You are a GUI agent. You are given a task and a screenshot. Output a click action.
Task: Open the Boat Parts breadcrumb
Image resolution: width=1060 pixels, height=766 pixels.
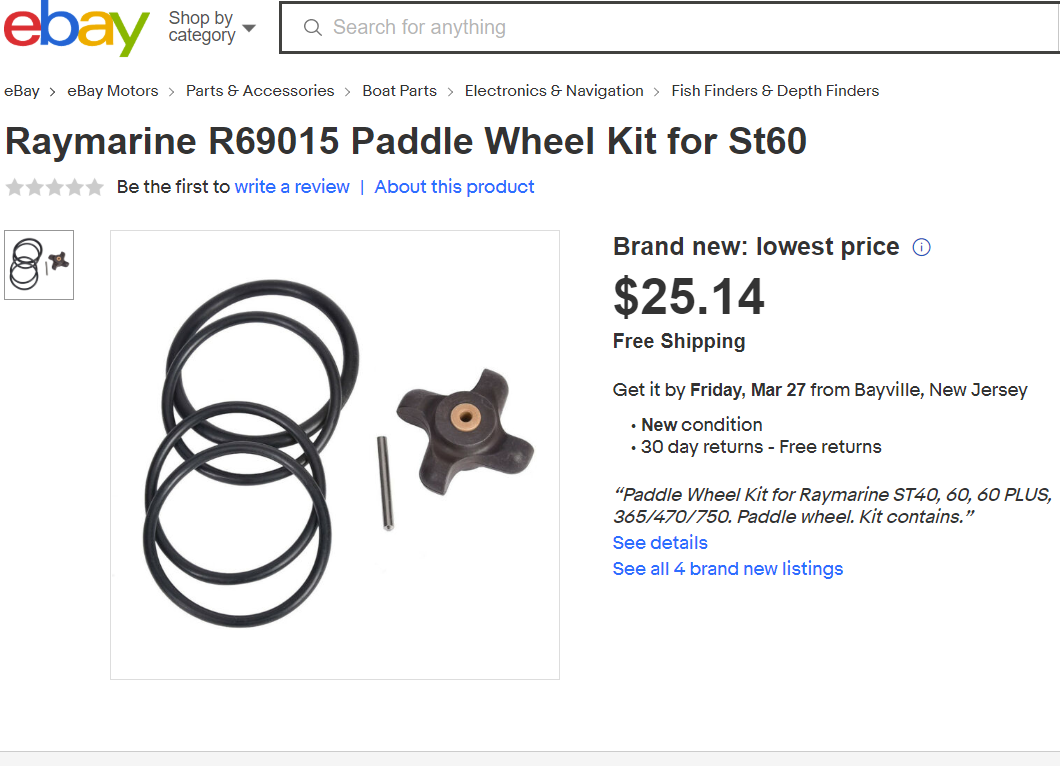coord(400,91)
